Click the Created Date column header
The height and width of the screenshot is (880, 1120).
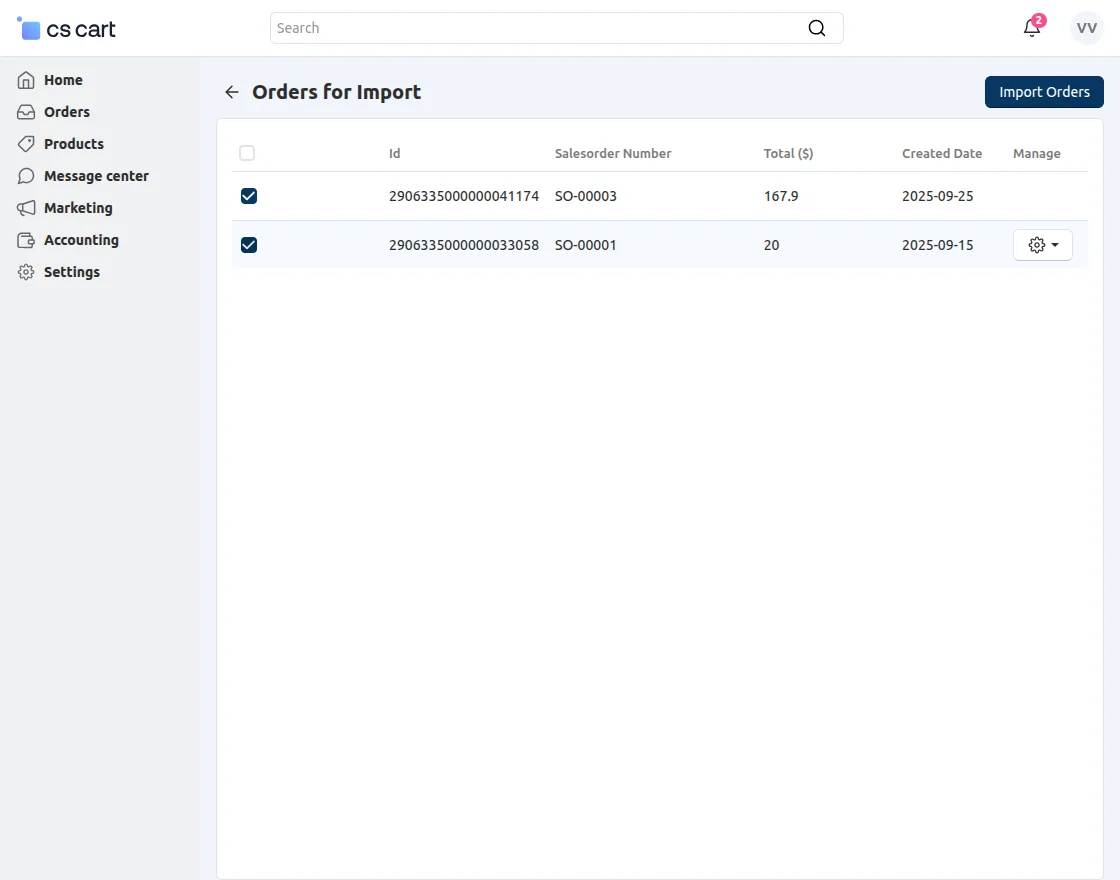click(x=941, y=153)
